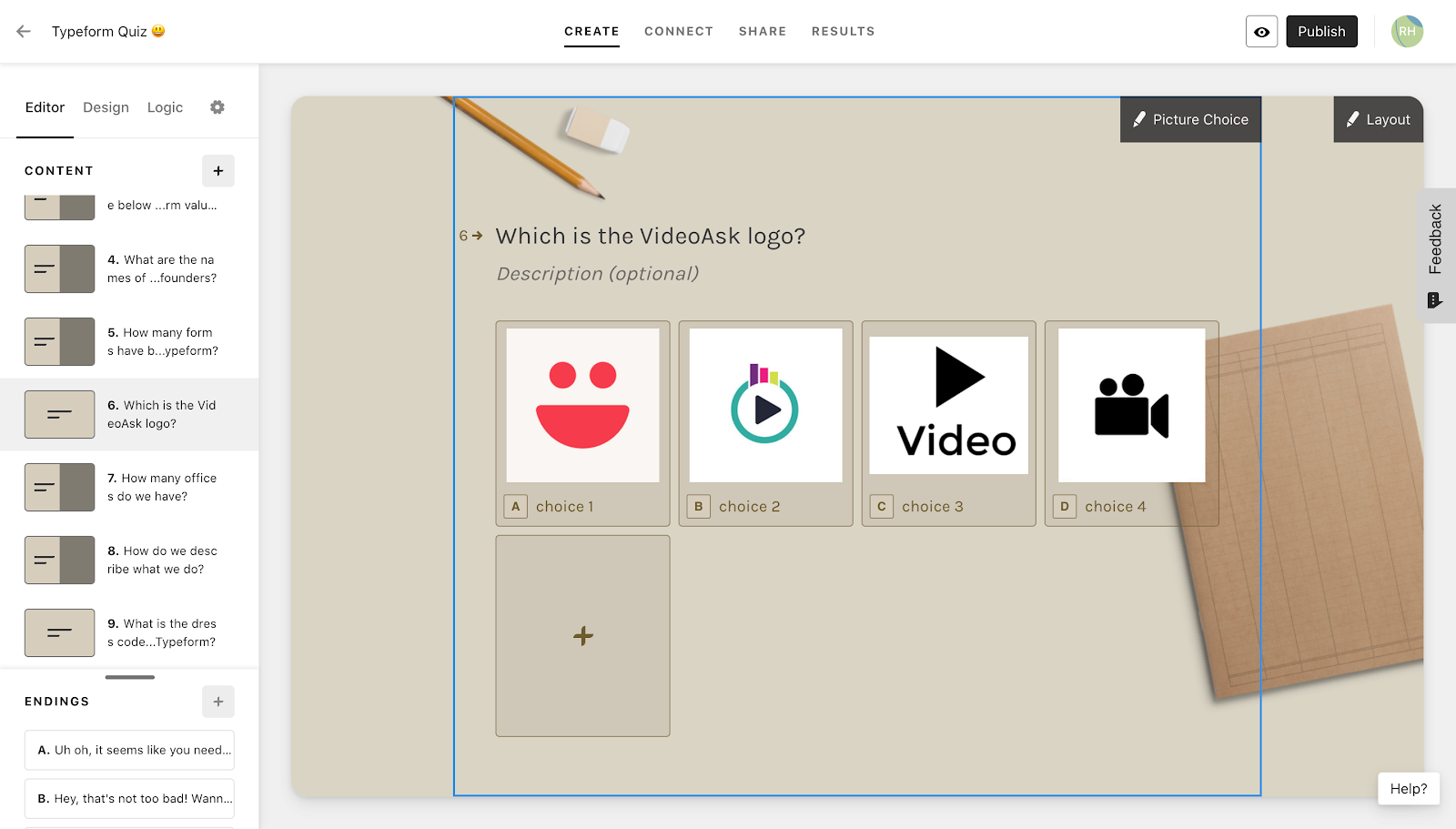
Task: Select question 8 thumbnail icon
Action: [x=59, y=560]
